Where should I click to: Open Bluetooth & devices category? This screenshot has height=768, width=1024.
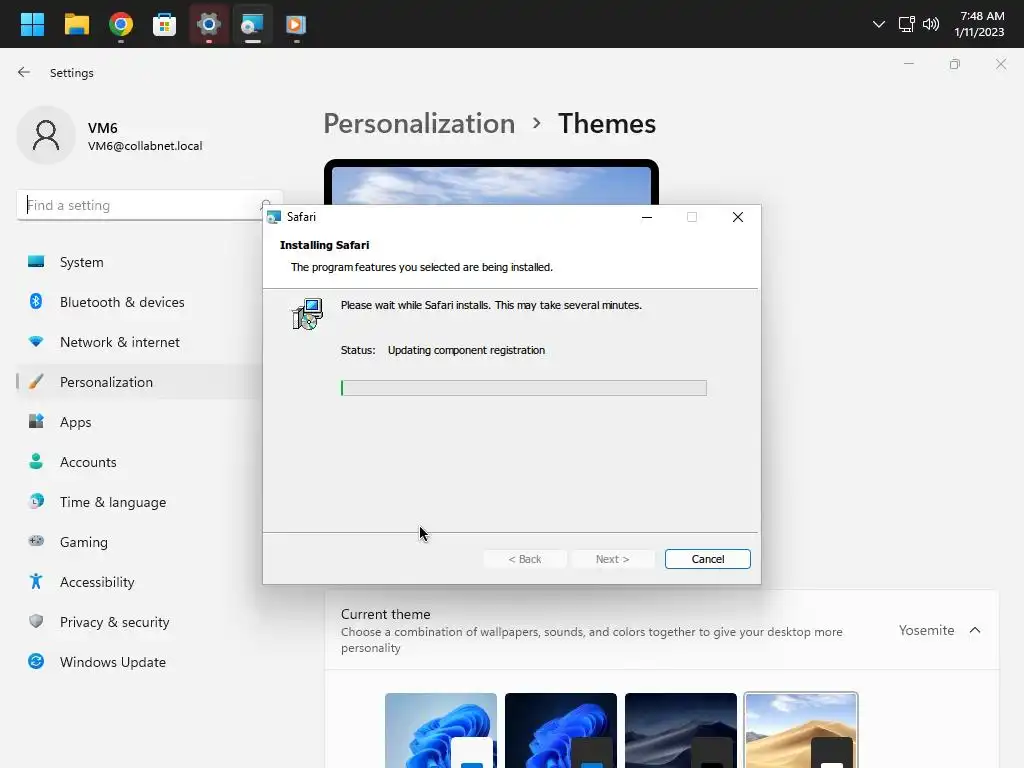(139, 302)
